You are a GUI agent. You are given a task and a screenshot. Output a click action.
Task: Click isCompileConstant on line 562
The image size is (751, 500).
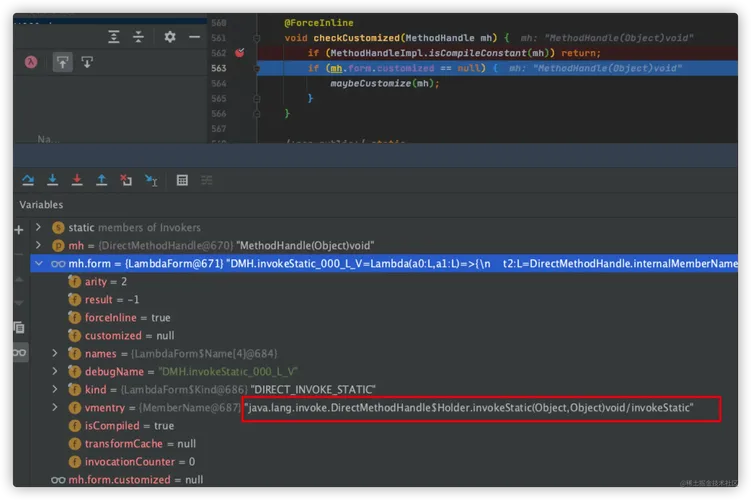click(x=478, y=53)
